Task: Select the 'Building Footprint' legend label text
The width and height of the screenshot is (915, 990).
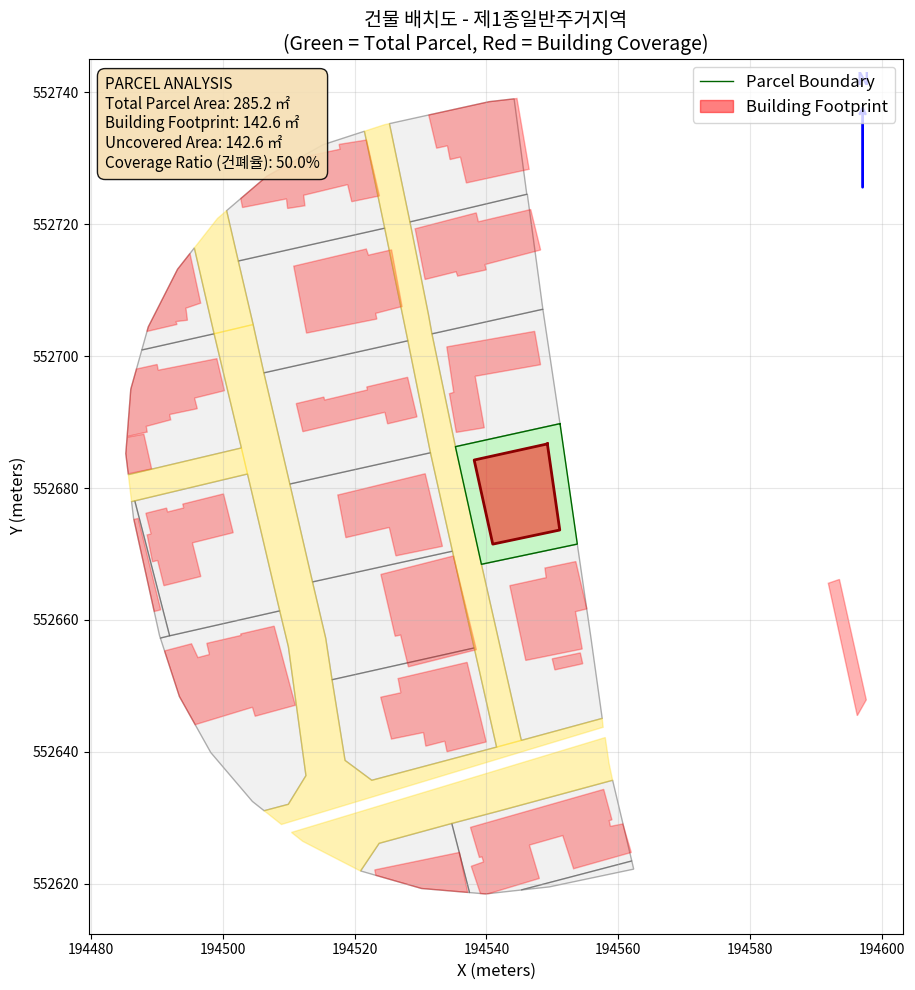Action: tap(816, 107)
